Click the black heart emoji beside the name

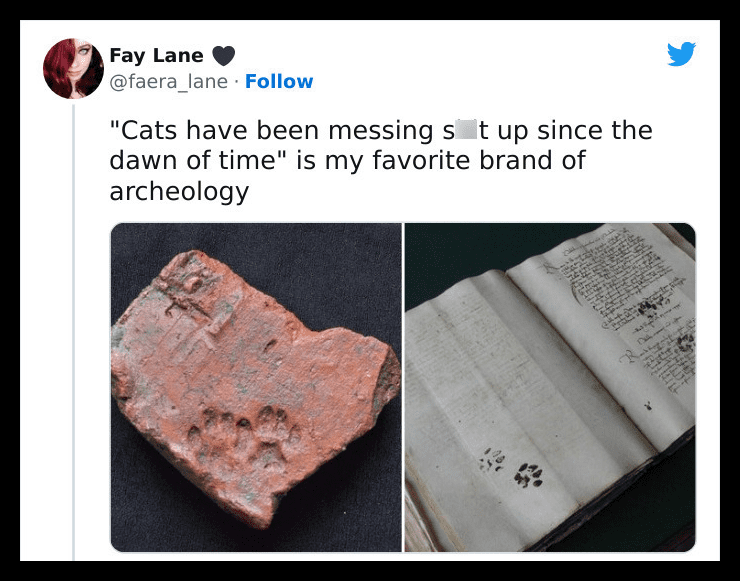pyautogui.click(x=223, y=56)
